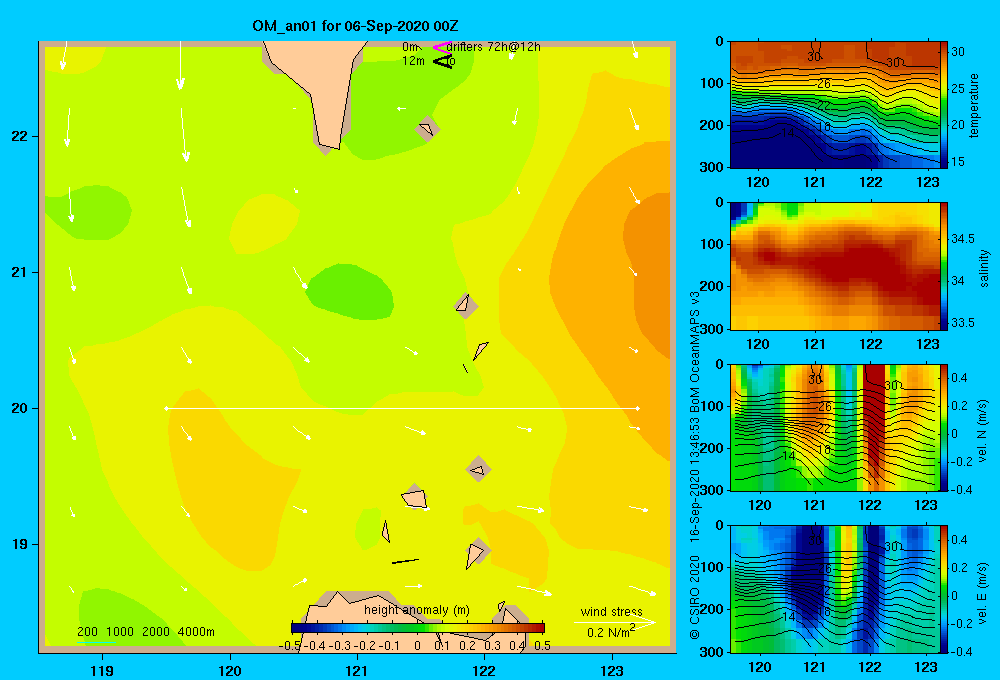Screen dimensions: 1000x680
Task: Click depth tick '100' on salinity panel
Action: (x=713, y=244)
